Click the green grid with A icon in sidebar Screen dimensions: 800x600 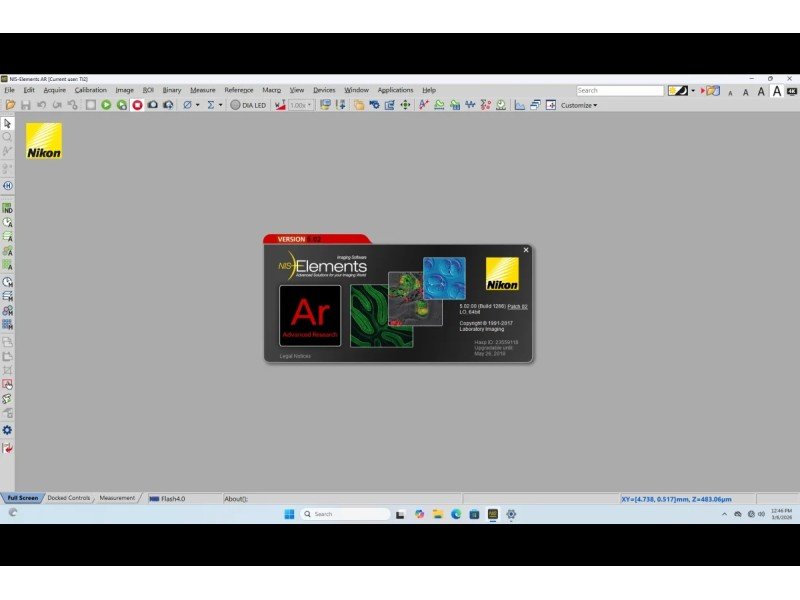point(7,265)
